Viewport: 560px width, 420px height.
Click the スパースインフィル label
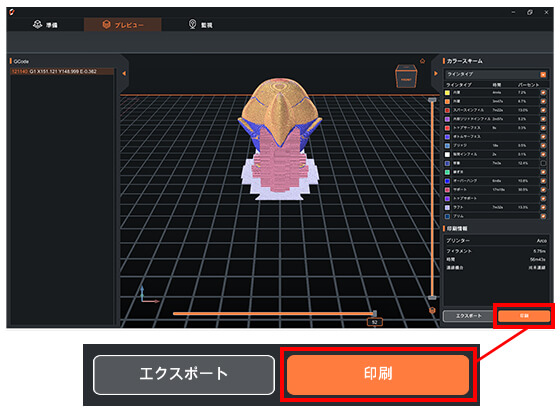(x=468, y=110)
